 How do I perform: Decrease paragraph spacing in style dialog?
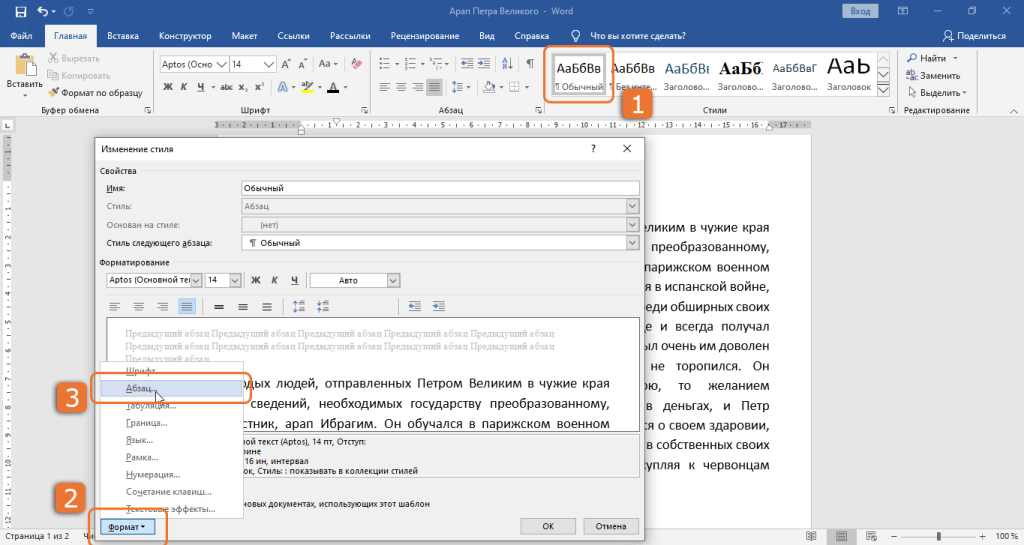point(323,306)
